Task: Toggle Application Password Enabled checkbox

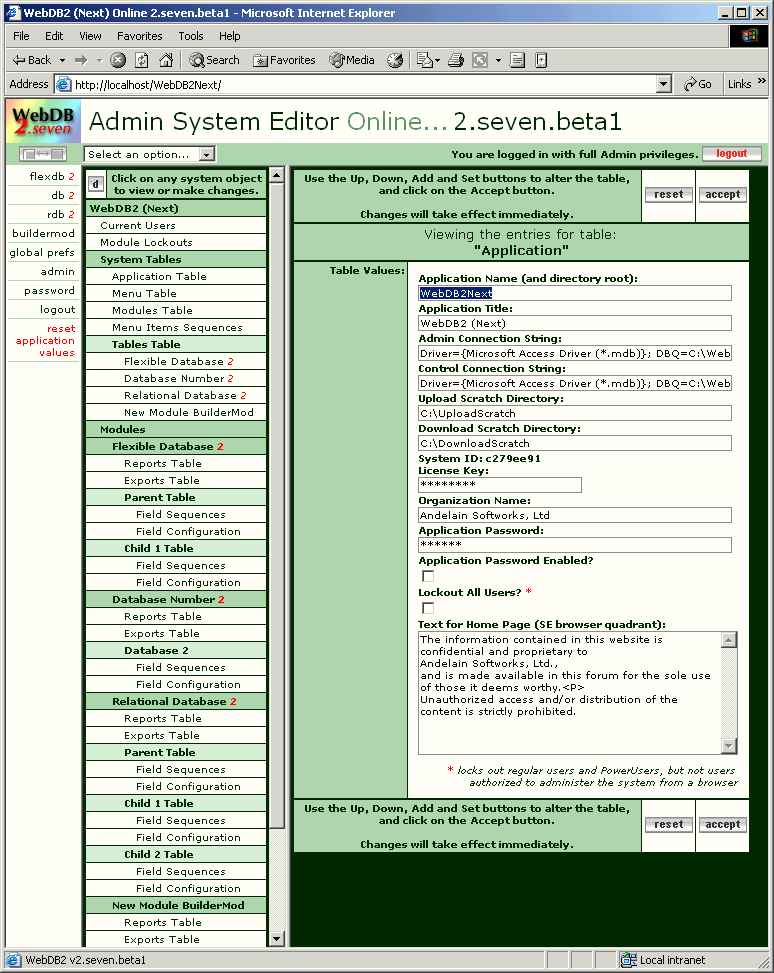Action: tap(428, 576)
